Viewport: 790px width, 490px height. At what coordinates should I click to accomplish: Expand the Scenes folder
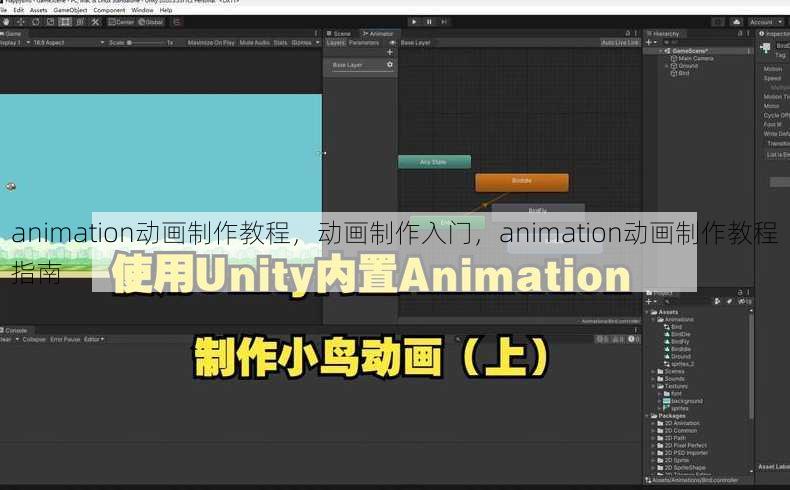pos(654,372)
